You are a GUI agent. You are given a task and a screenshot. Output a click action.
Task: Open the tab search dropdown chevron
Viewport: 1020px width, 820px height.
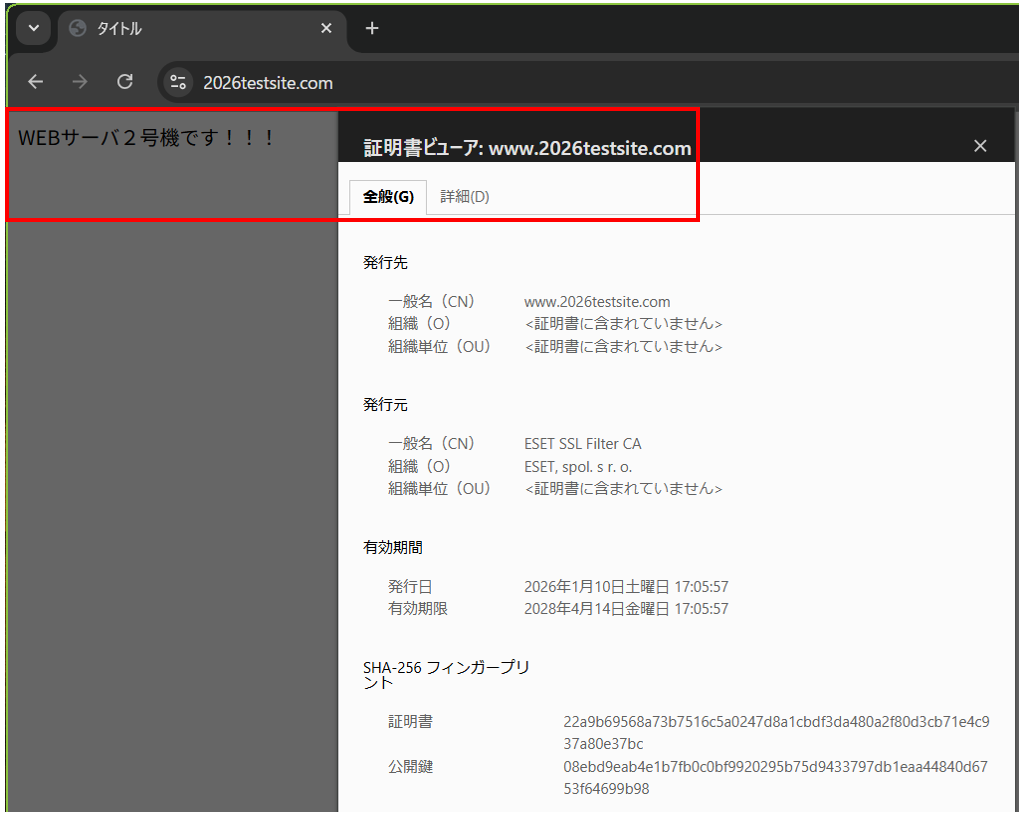[x=33, y=29]
